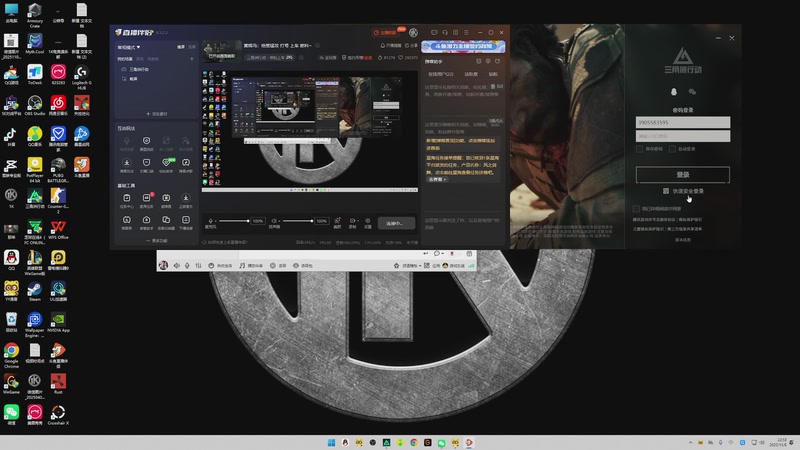Click the add-scene plus icon in 我的场景
Screen dimensions: 800x450
192,59
